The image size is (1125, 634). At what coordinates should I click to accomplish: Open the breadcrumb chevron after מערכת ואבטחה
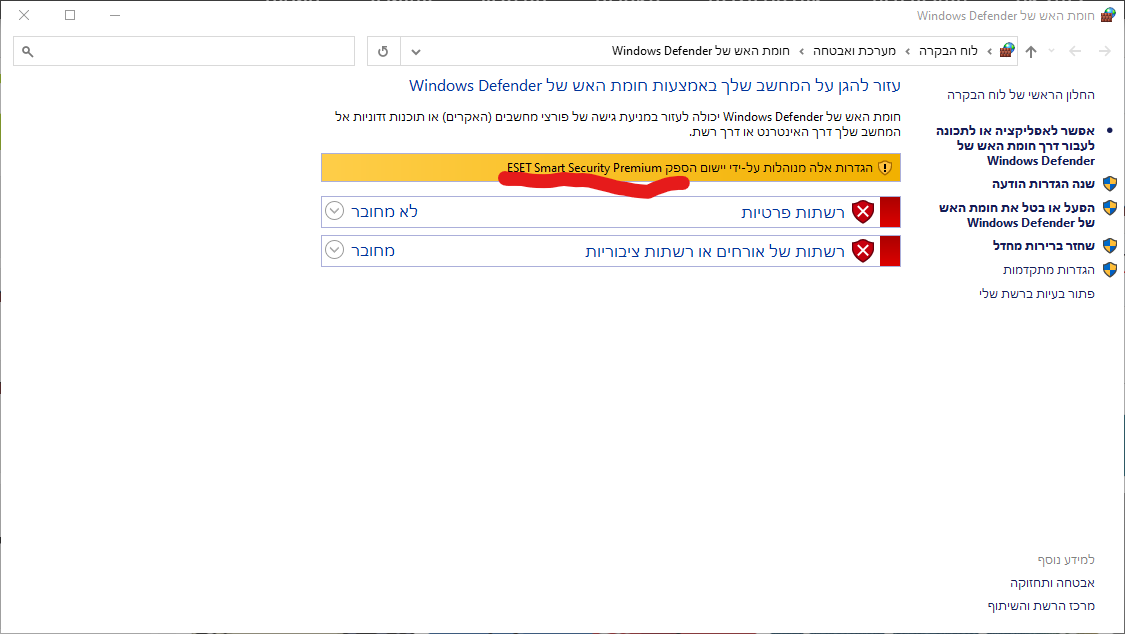pos(801,52)
